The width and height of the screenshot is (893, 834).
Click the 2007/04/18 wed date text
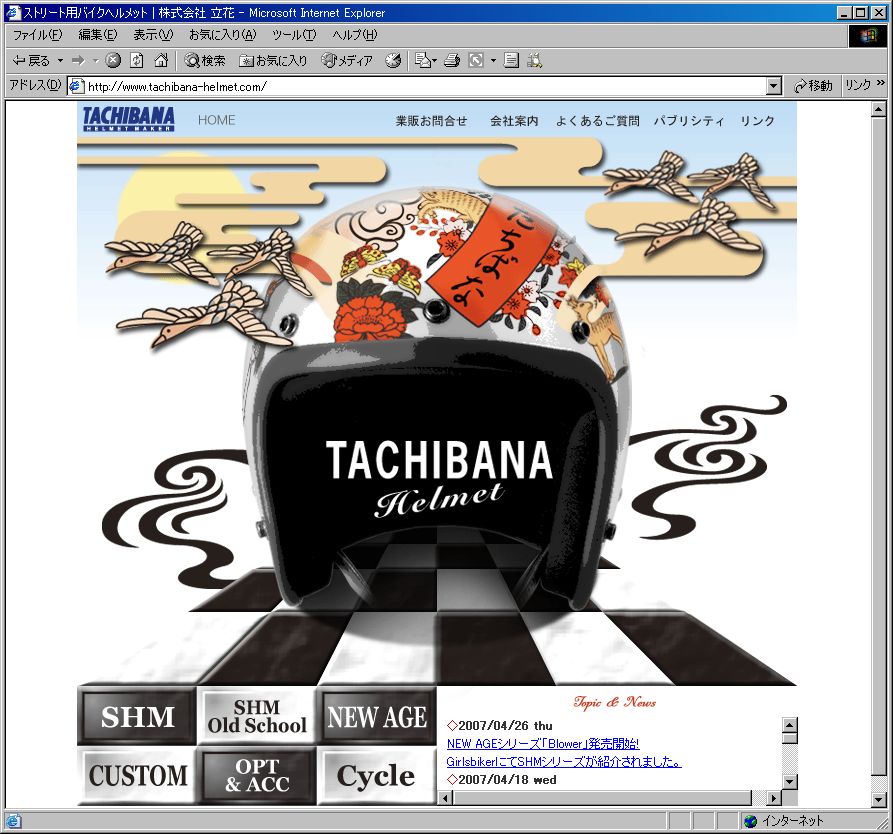(507, 780)
